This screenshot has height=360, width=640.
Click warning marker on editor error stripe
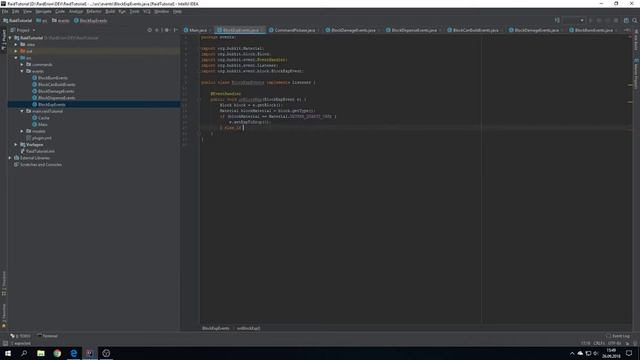click(x=630, y=85)
